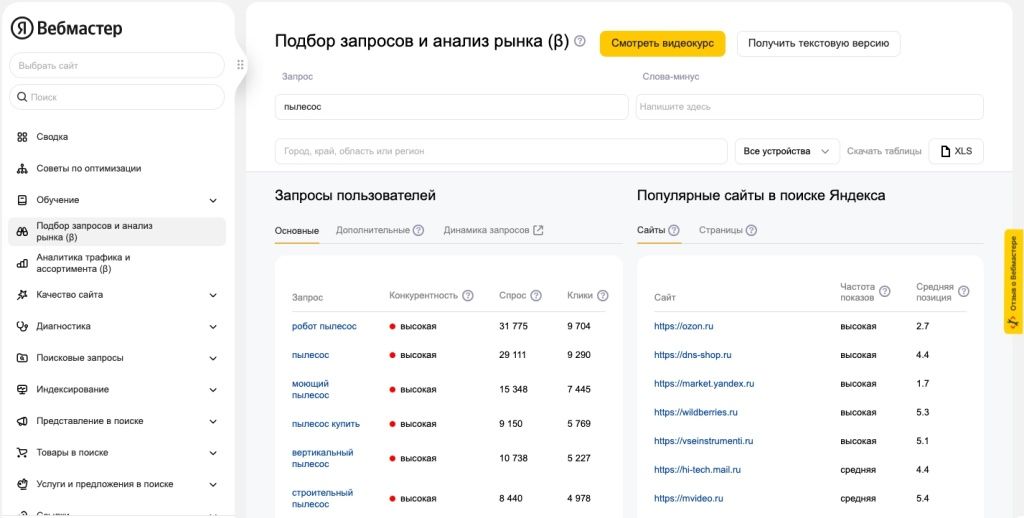Expand the Товары в поиске chevron
Screen dimensions: 1024x518
pyautogui.click(x=213, y=453)
